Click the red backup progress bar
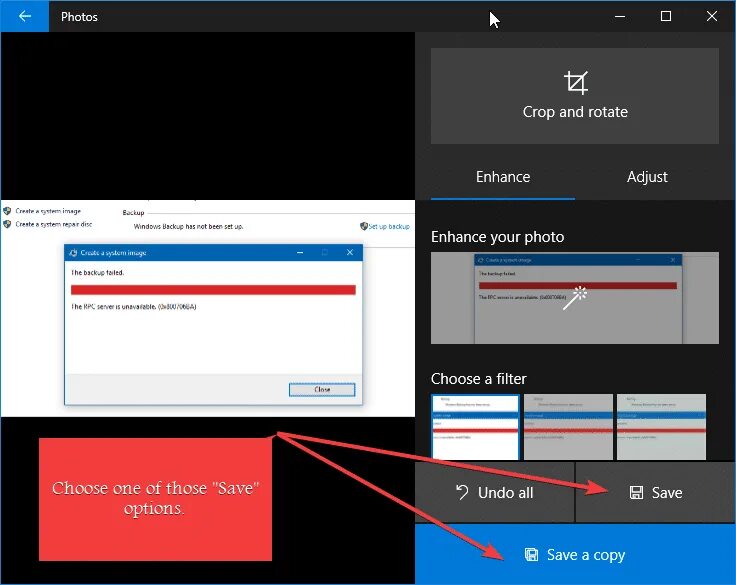Viewport: 736px width, 585px height. point(213,290)
